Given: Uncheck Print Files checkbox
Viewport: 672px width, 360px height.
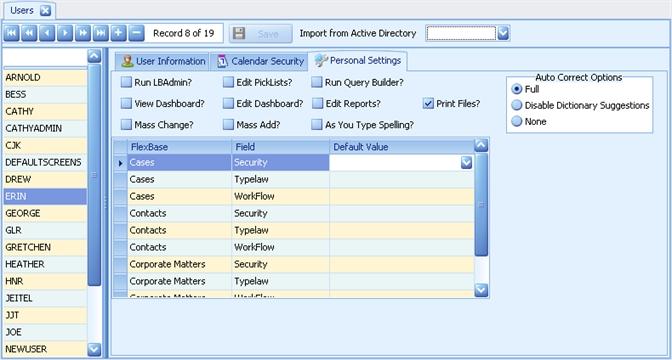Looking at the screenshot, I should coord(428,103).
